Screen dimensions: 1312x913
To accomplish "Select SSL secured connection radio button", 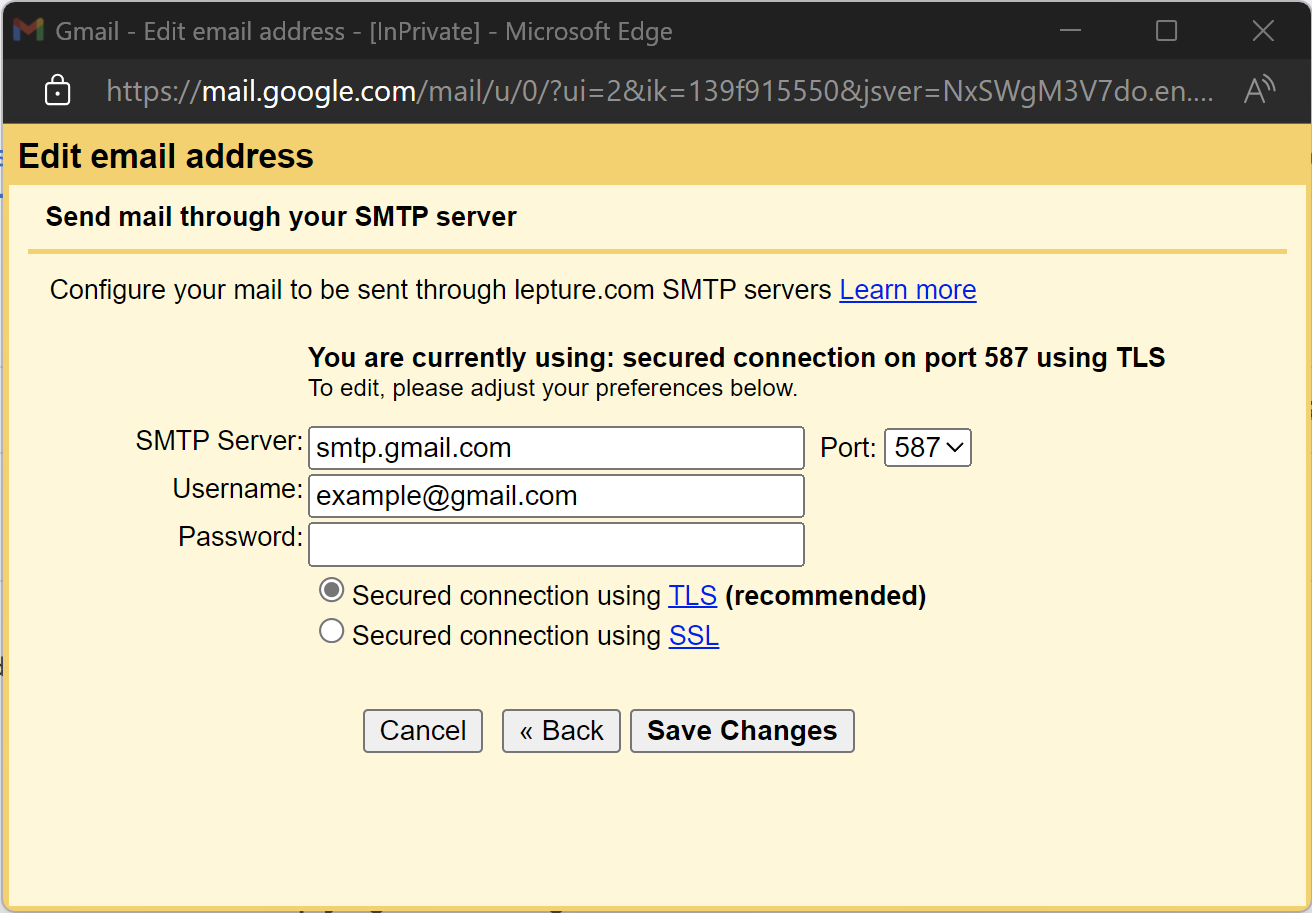I will (331, 631).
